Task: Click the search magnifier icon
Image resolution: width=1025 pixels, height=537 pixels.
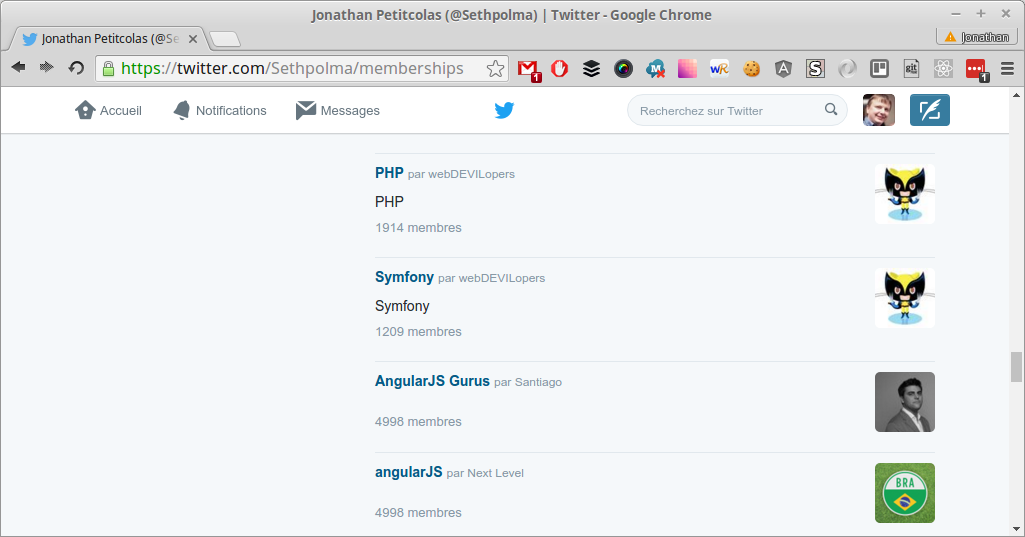Action: (x=831, y=109)
